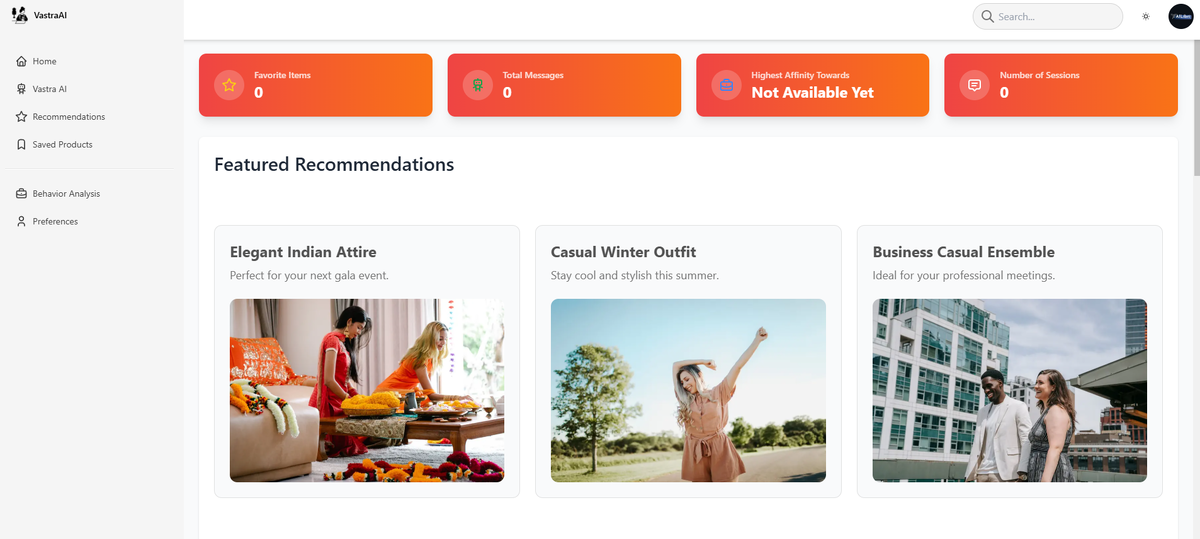Open the Business Casual Ensemble image
Image resolution: width=1200 pixels, height=539 pixels.
click(1010, 390)
